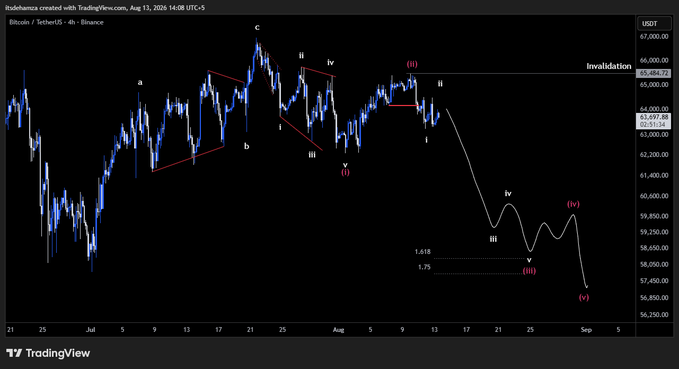Viewport: 679px width, 369px height.
Task: Click the 59,250.00 price axis label
Action: (653, 232)
